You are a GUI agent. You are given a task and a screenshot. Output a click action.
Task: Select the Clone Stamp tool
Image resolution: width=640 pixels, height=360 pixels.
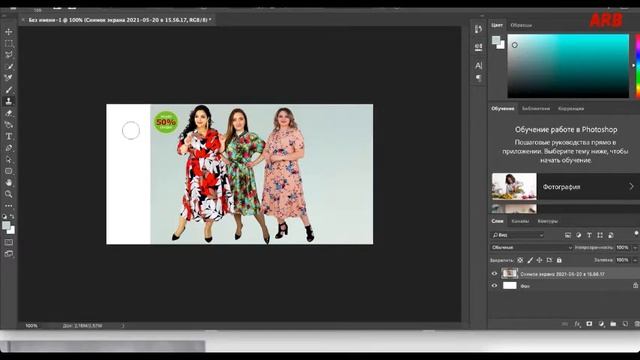9,101
